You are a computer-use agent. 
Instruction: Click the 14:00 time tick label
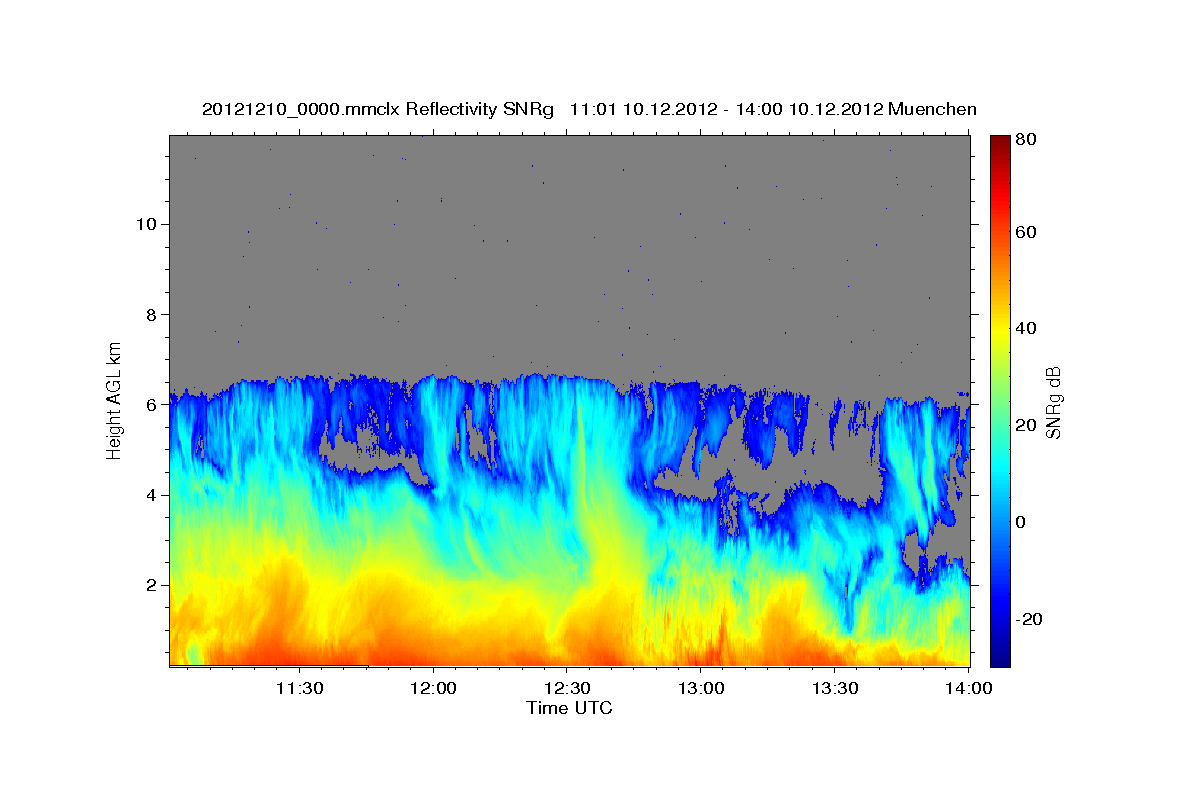[x=970, y=688]
